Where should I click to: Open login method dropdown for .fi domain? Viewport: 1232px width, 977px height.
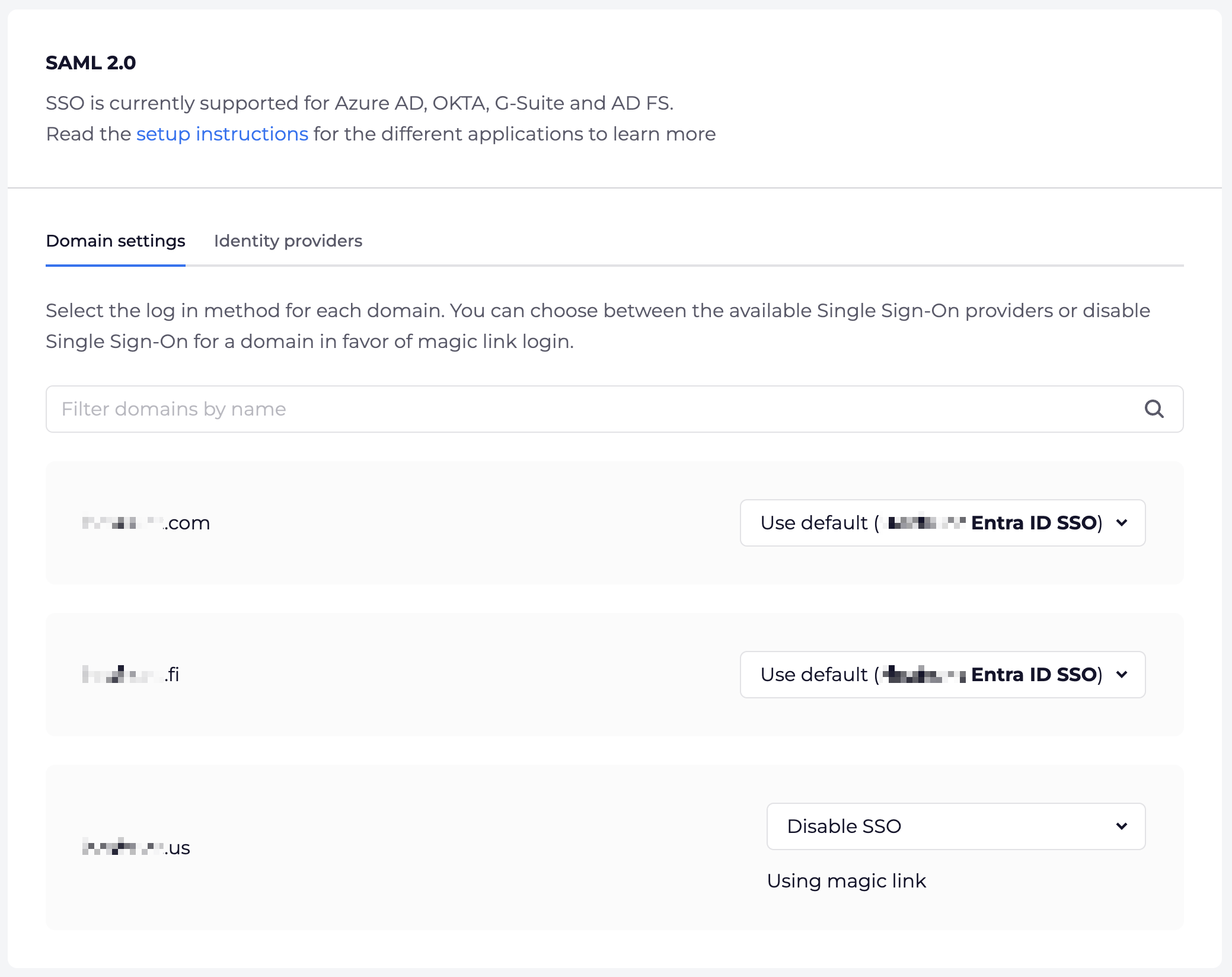[x=943, y=675]
